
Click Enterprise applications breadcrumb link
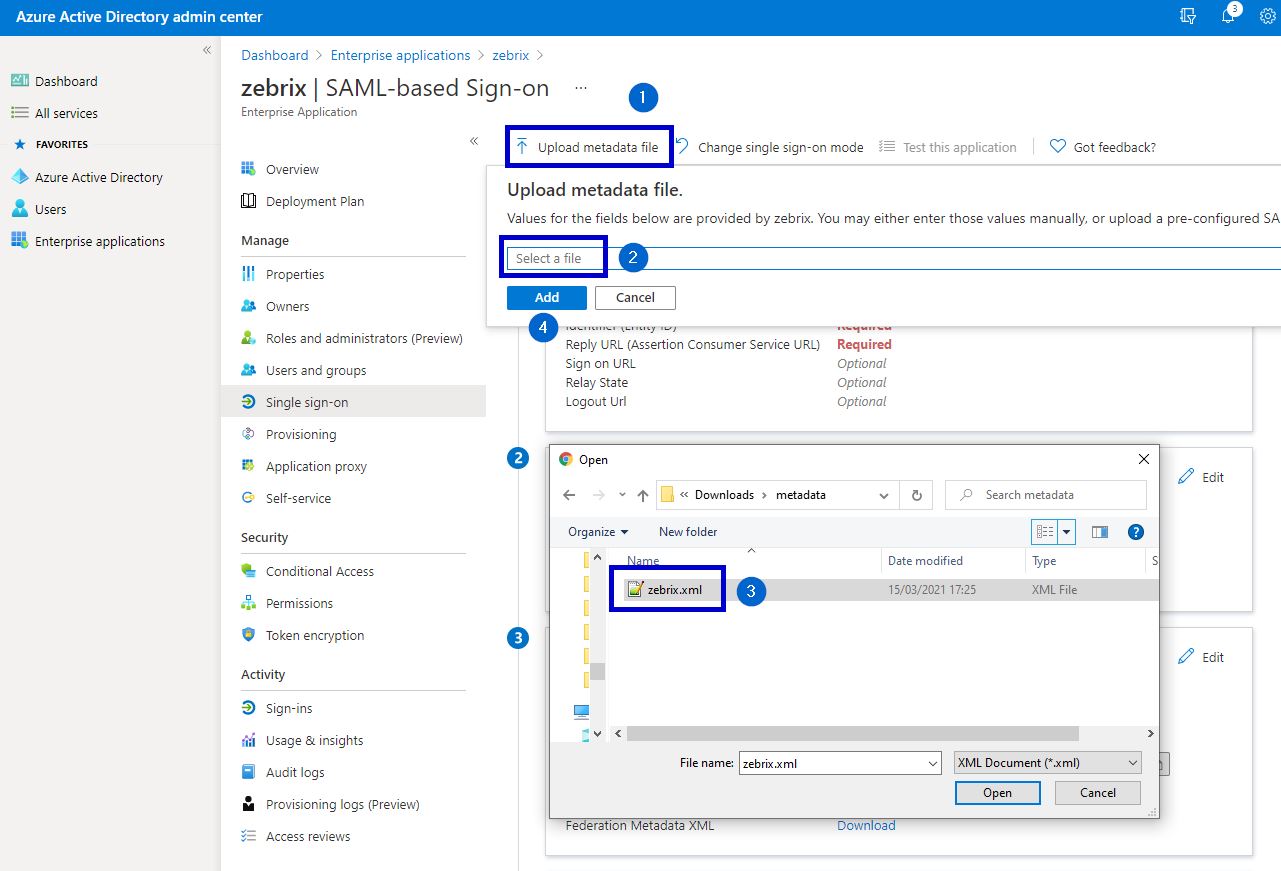click(400, 55)
